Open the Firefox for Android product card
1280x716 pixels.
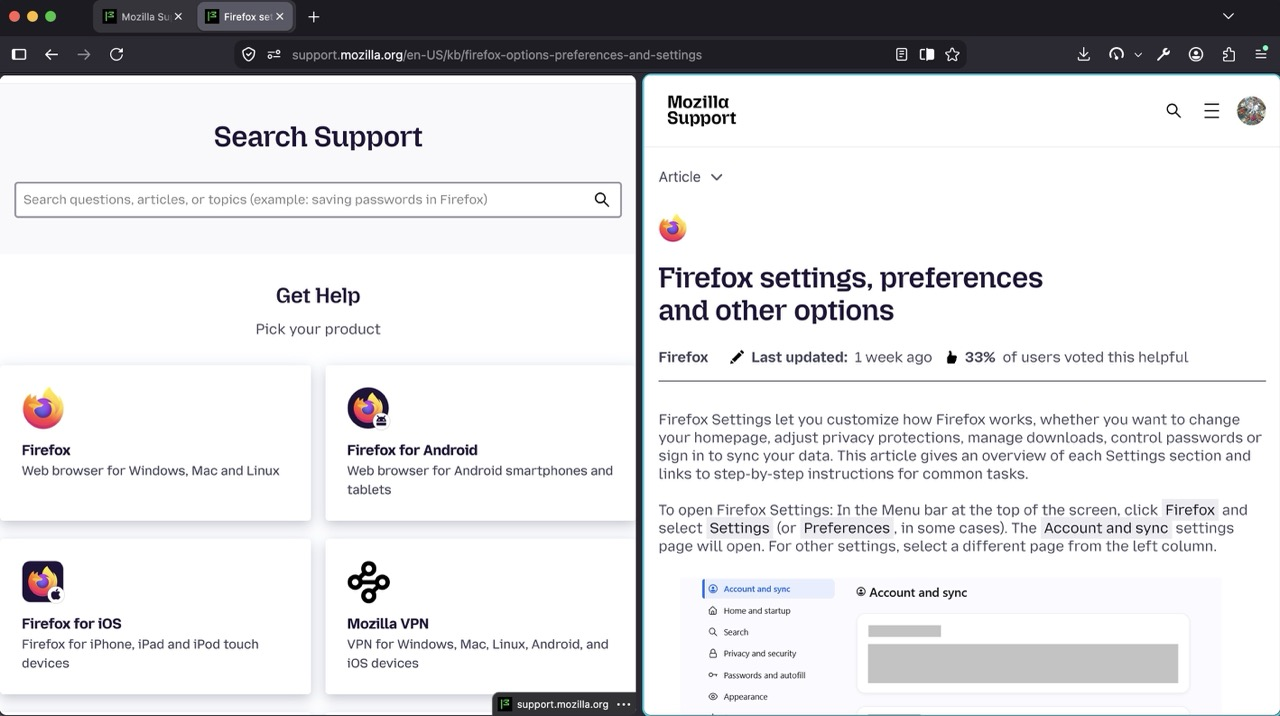[480, 442]
